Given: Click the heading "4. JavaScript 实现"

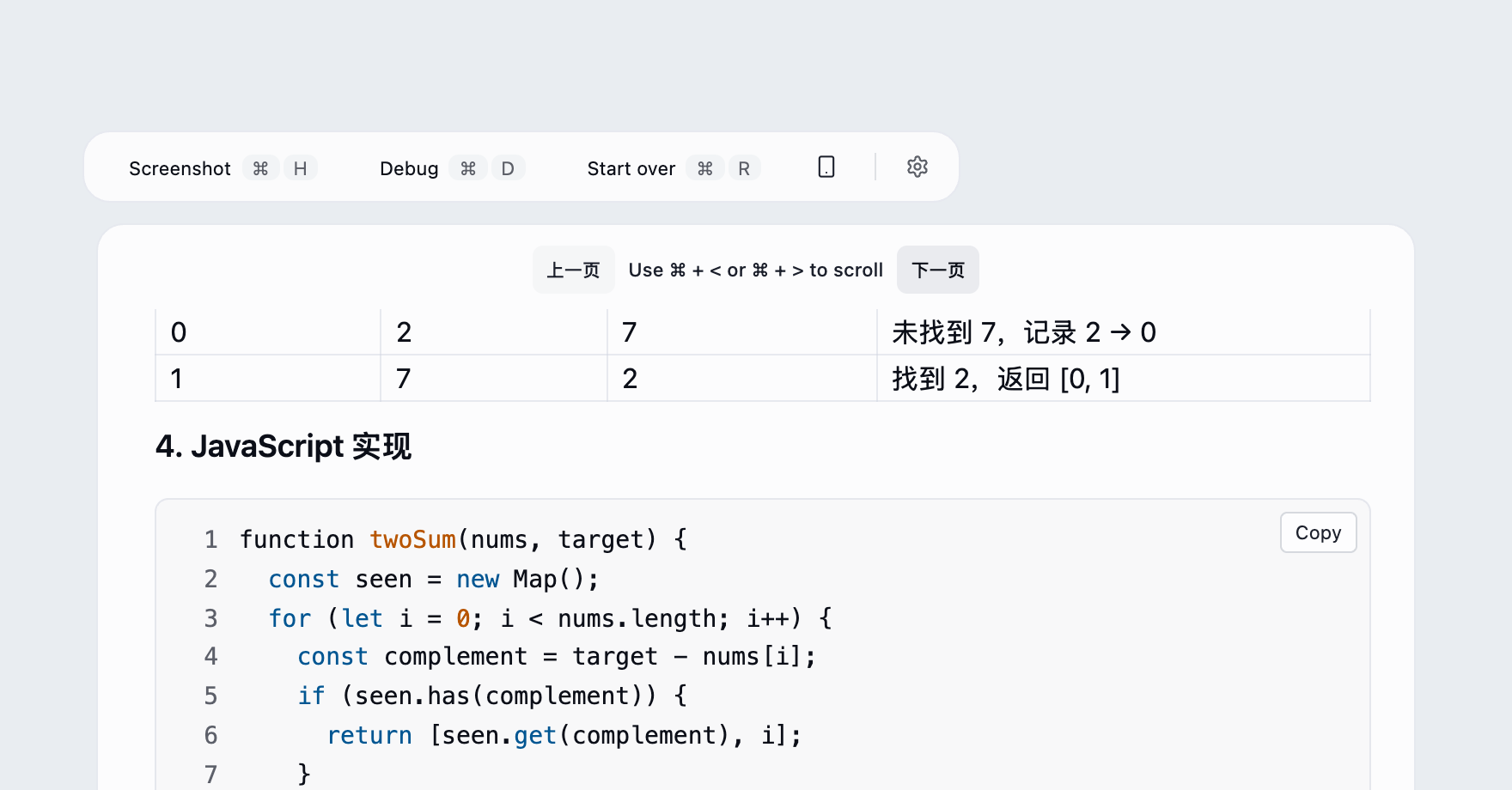Looking at the screenshot, I should [283, 447].
